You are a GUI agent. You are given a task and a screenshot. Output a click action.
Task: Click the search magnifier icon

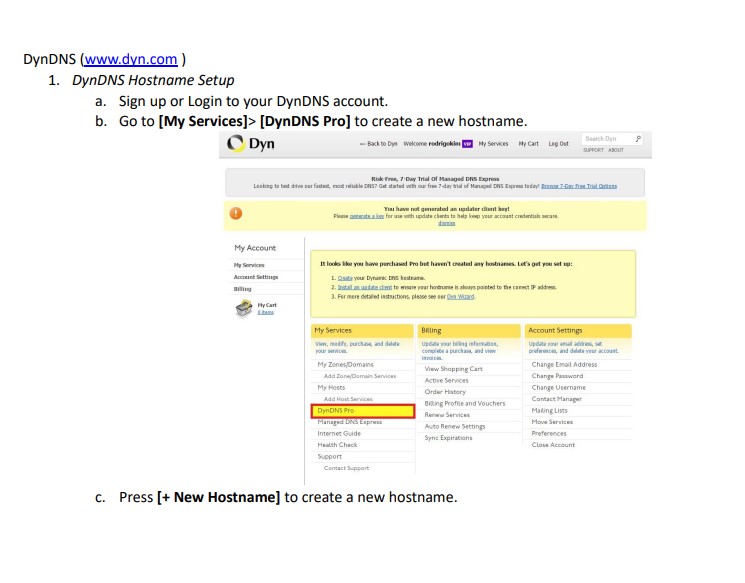pos(638,139)
